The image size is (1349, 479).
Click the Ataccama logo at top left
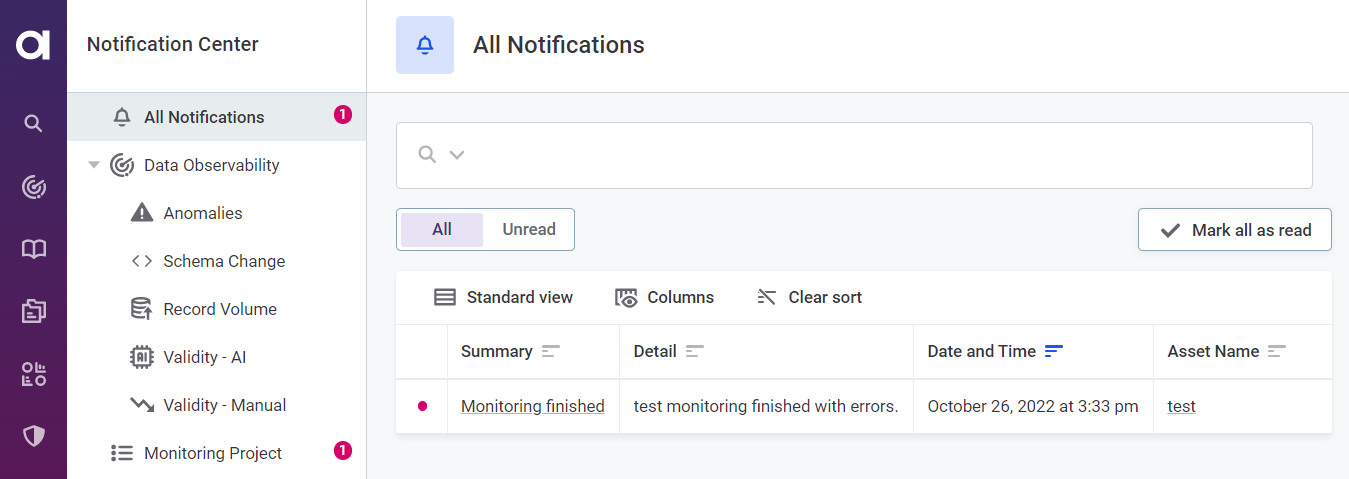[33, 45]
